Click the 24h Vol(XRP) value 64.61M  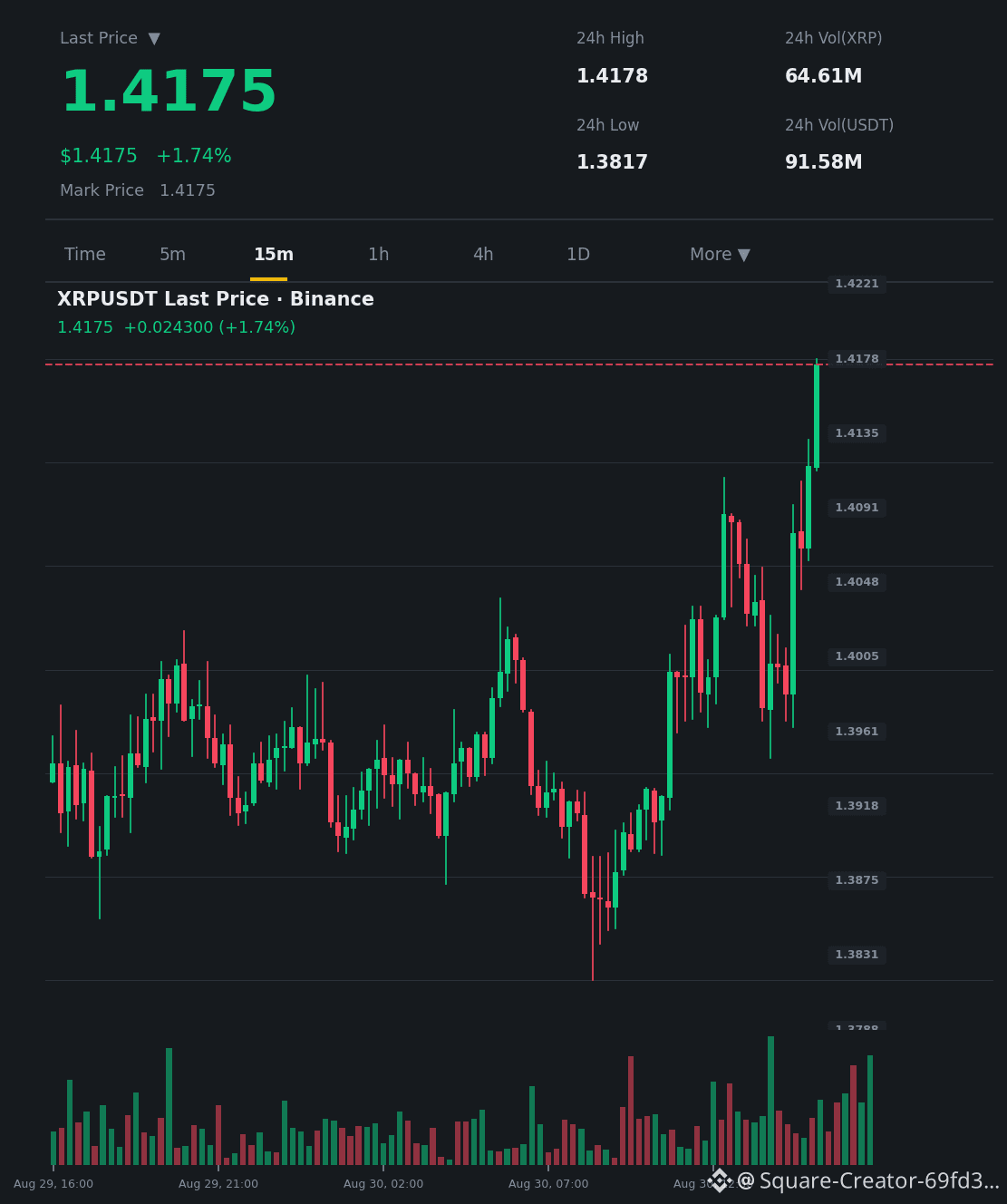[x=824, y=76]
